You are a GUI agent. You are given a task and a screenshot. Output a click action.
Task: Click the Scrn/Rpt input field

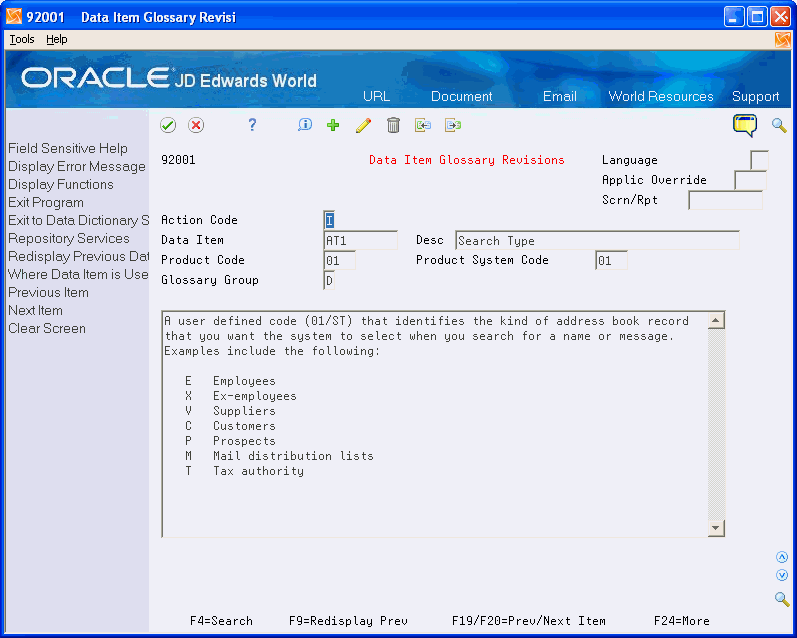[x=725, y=200]
